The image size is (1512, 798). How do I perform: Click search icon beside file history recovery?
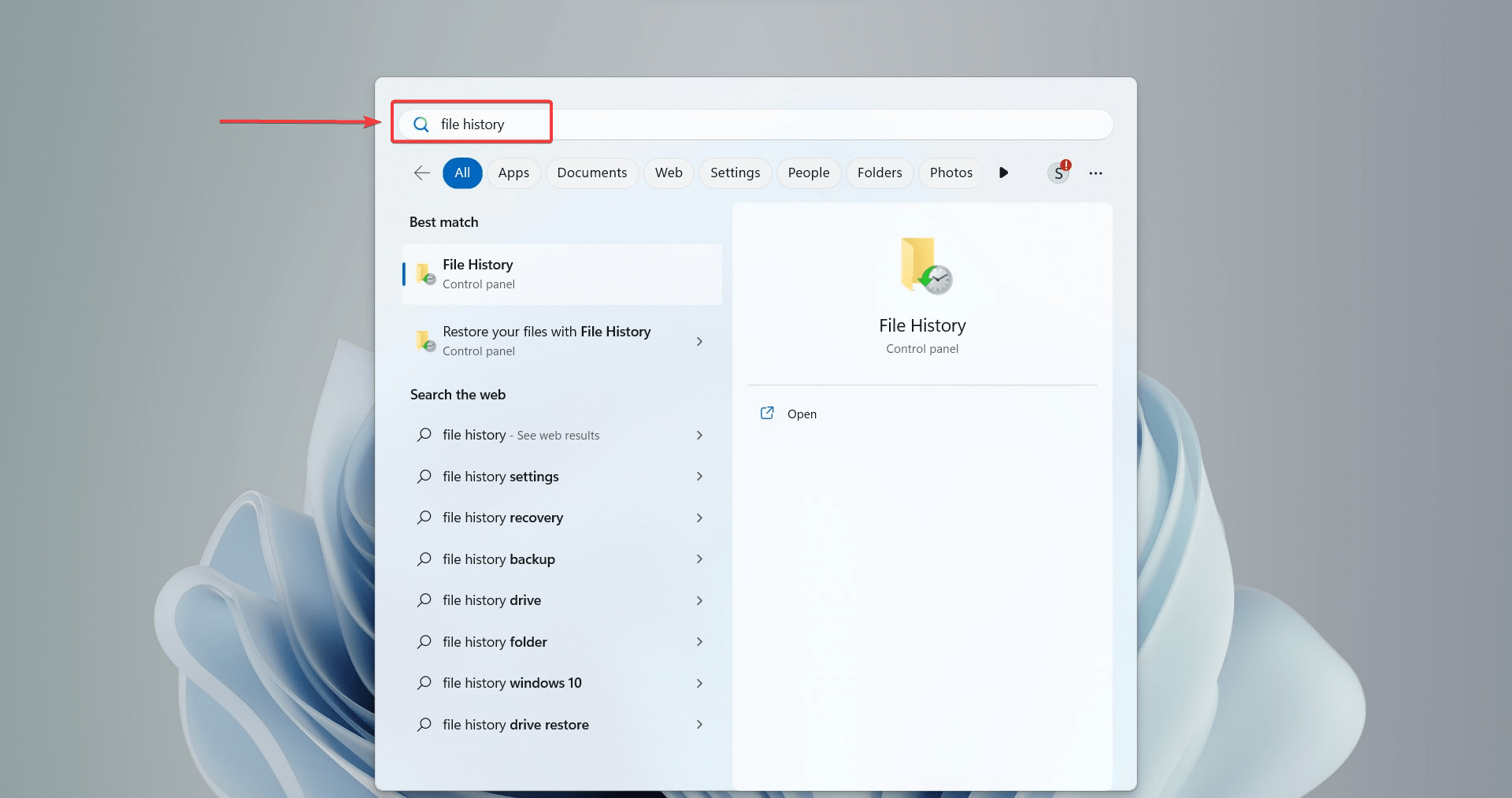click(x=424, y=518)
